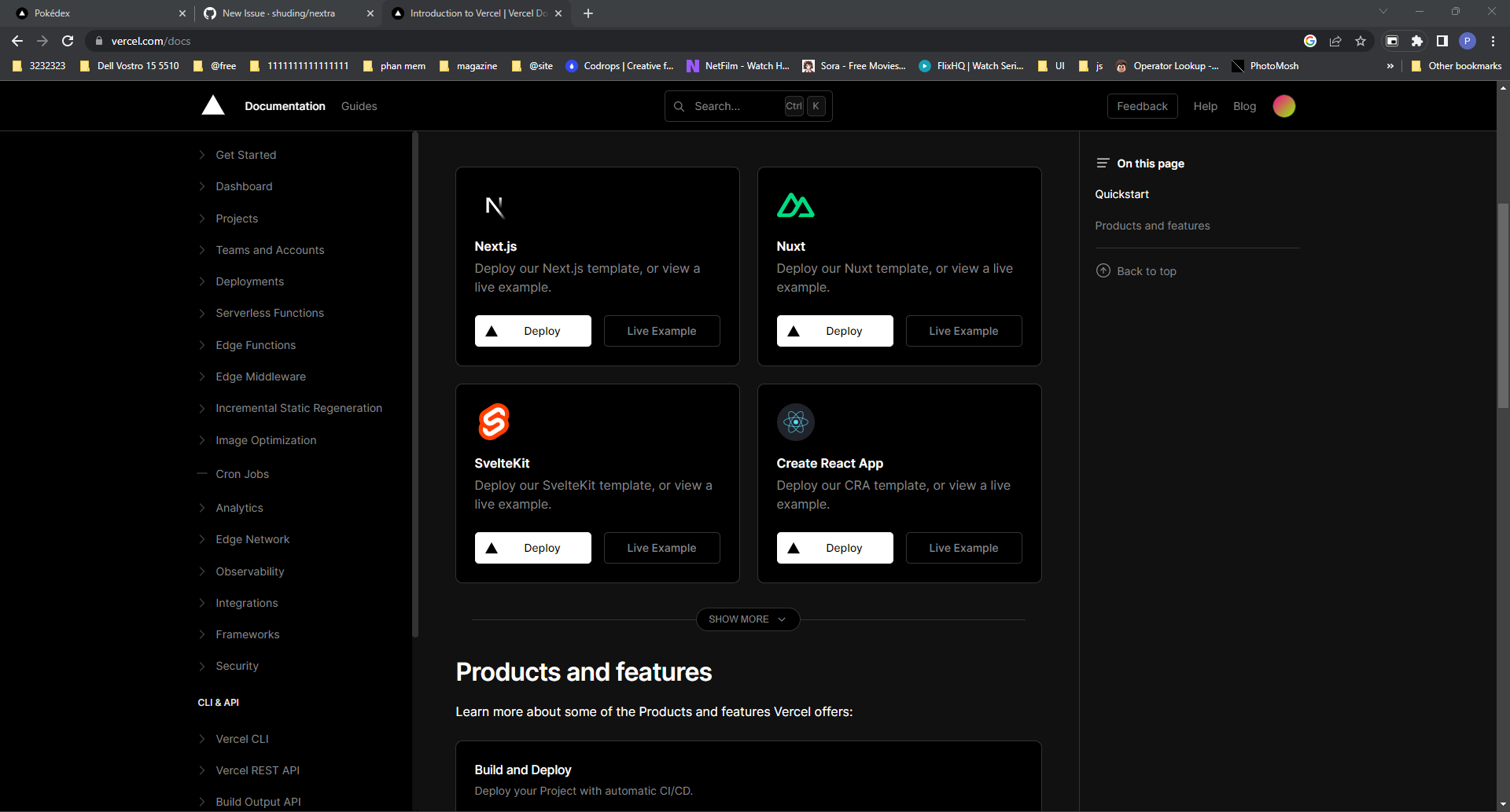Click the Back to top arrow icon
This screenshot has height=812, width=1510.
tap(1103, 270)
